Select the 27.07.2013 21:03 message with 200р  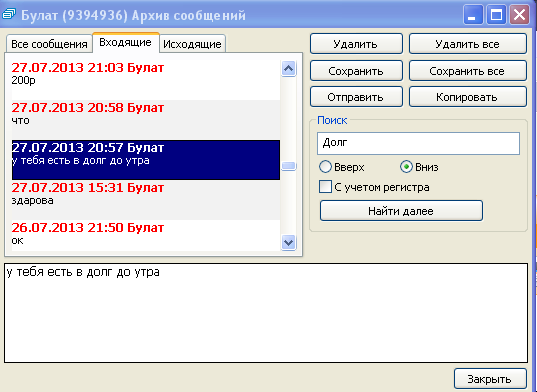[146, 80]
